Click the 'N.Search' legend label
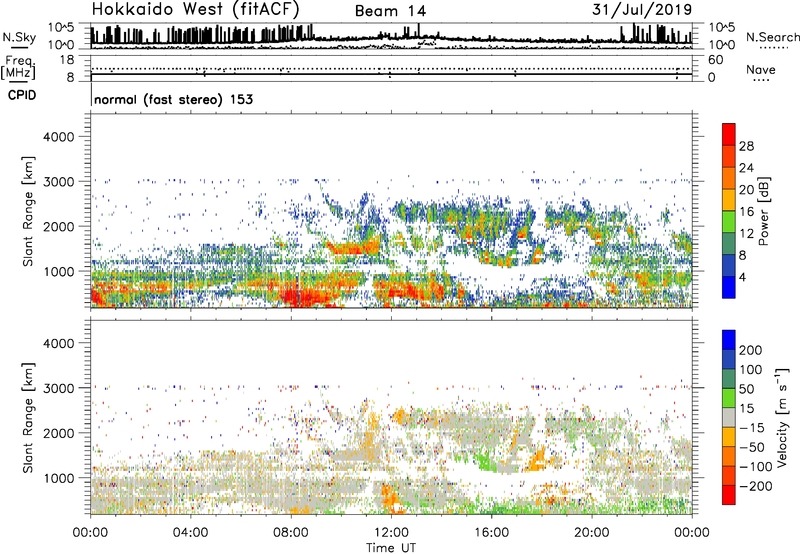Viewport: 800px width, 554px height. click(772, 37)
